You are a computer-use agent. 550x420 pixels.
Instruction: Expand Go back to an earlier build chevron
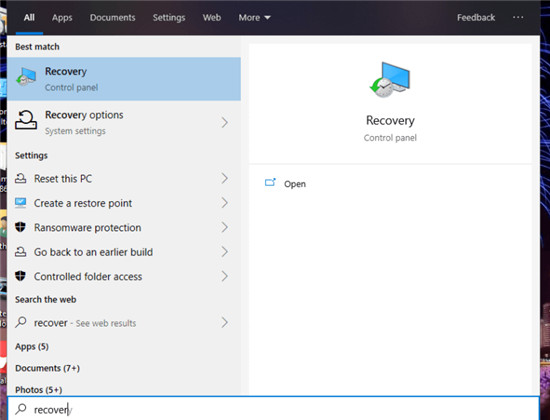coord(224,252)
